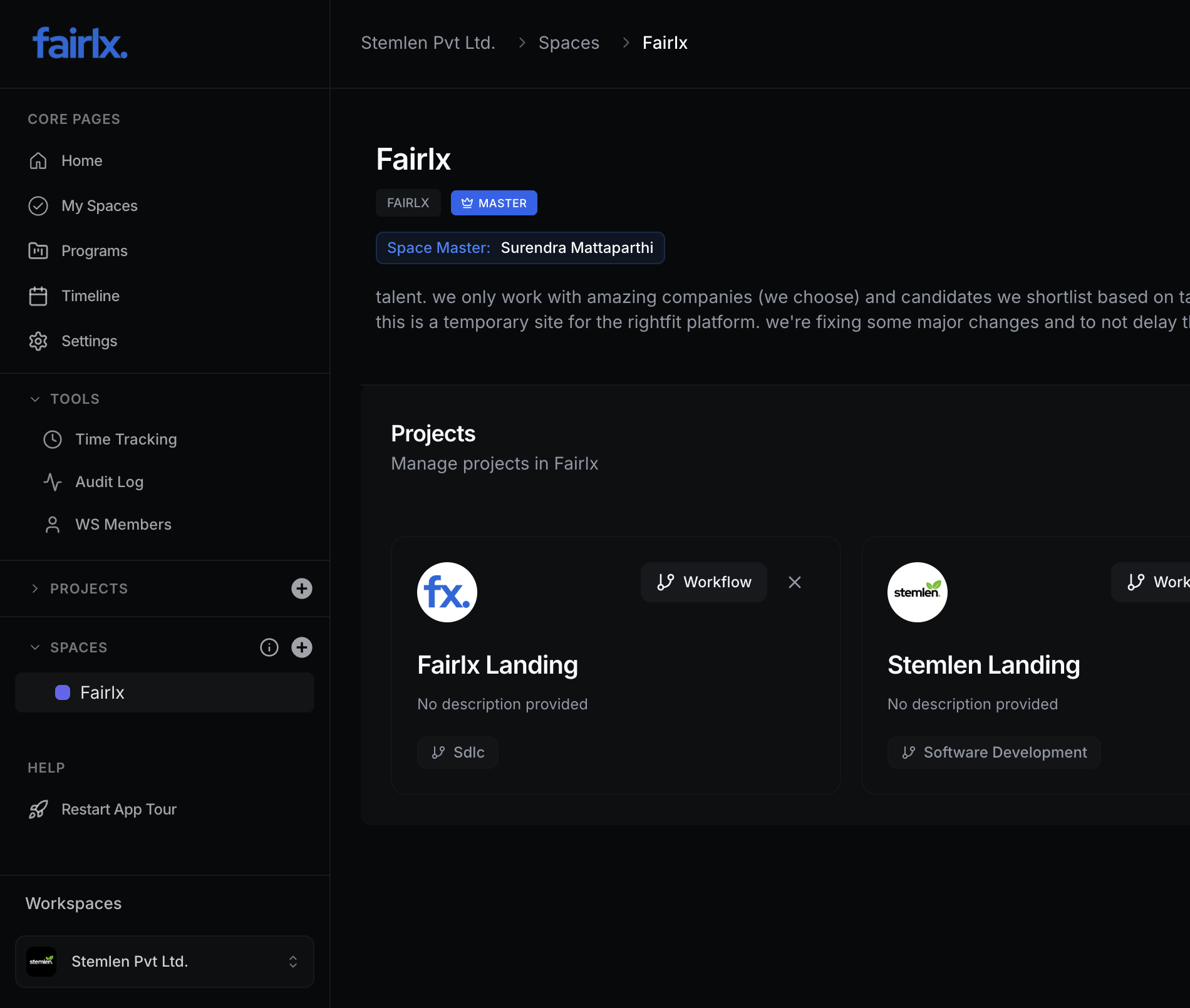This screenshot has width=1190, height=1008.
Task: Click Fairlx Landing "No description provided" text
Action: [502, 704]
